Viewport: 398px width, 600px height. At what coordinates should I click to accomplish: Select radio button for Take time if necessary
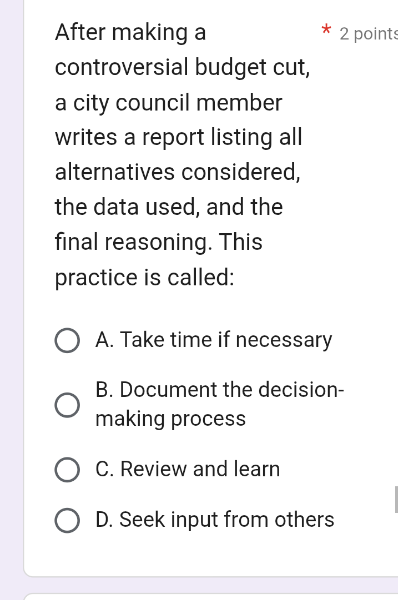point(67,340)
